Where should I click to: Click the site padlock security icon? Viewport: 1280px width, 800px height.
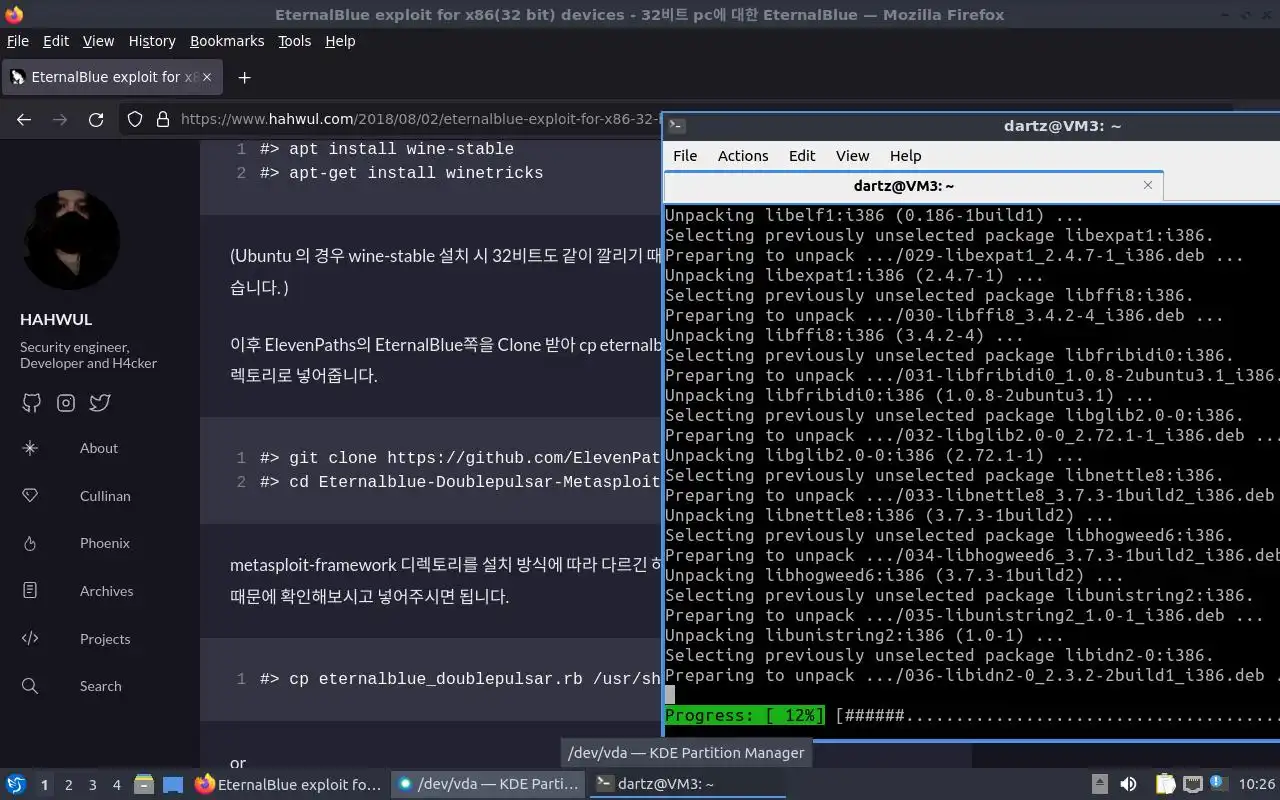pos(163,119)
